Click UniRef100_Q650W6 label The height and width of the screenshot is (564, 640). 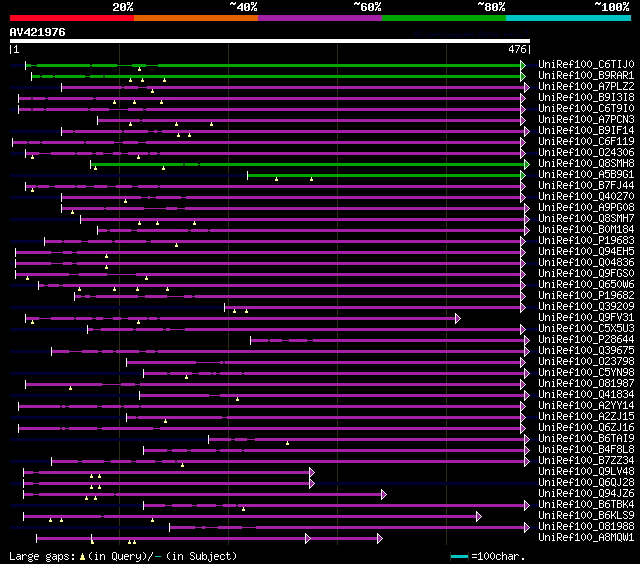tap(586, 285)
